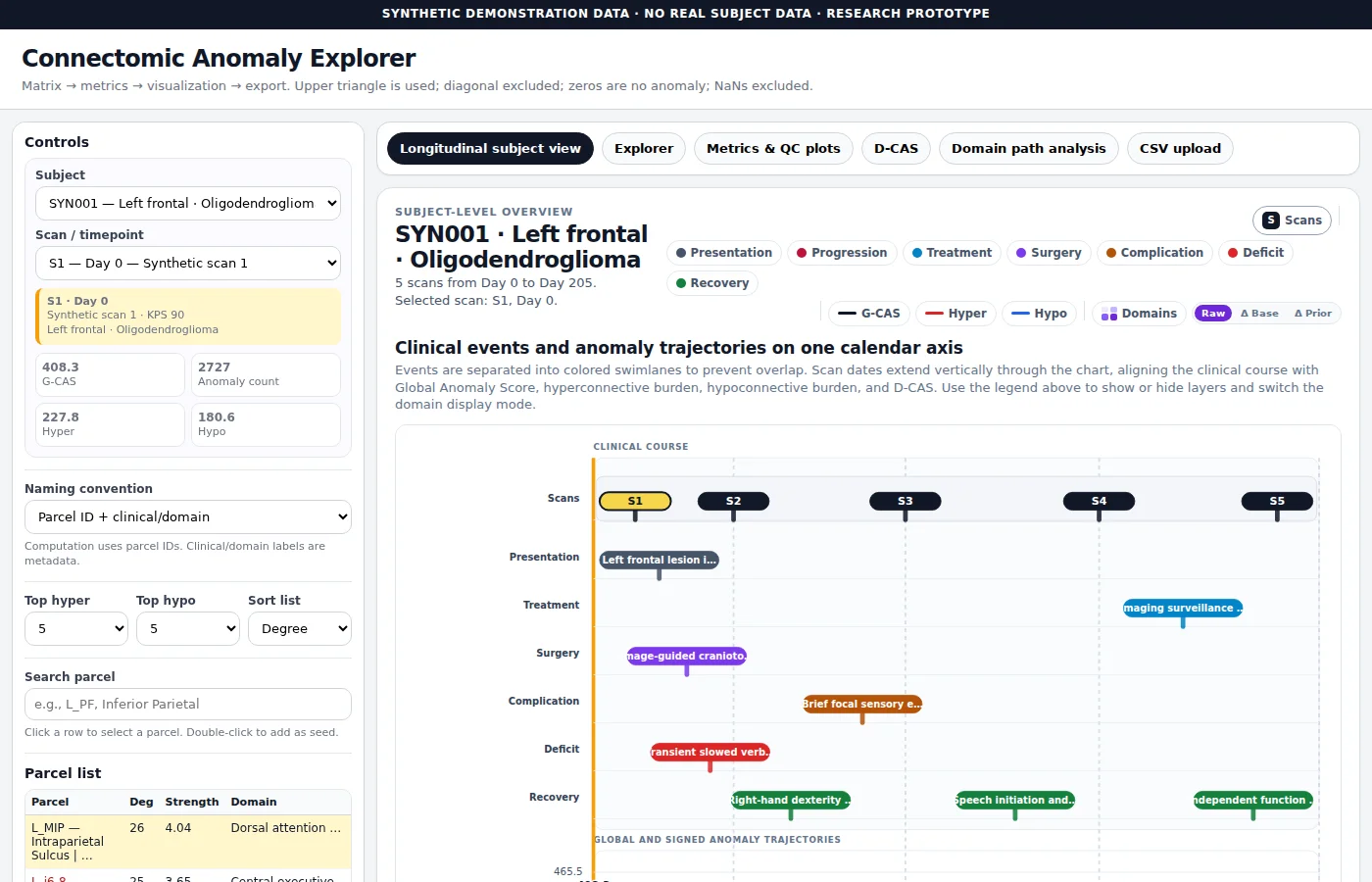The height and width of the screenshot is (882, 1372).
Task: Click the 'Left frontal lesion' presentation event
Action: pyautogui.click(x=659, y=561)
